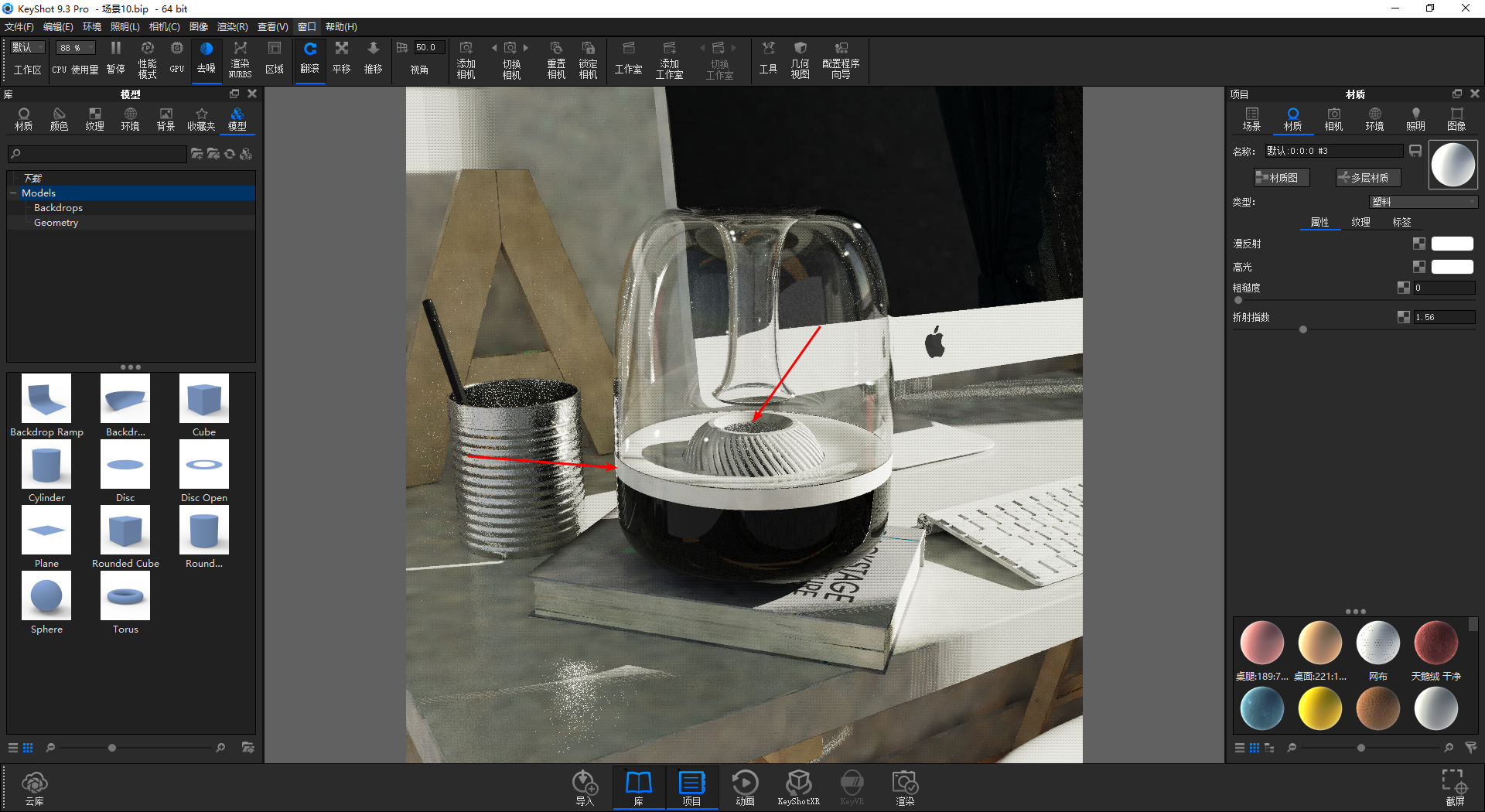1485x812 pixels.
Task: Select the 平移 pan camera tool
Action: tap(341, 57)
